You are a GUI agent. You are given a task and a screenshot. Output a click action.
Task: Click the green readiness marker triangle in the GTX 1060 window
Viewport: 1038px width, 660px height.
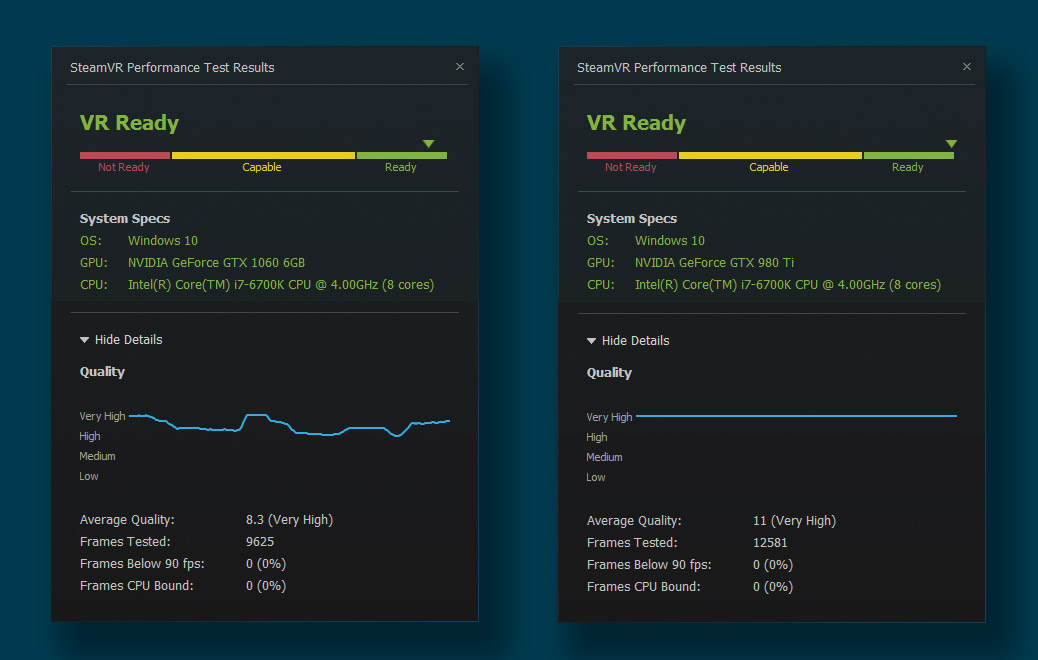(x=429, y=144)
